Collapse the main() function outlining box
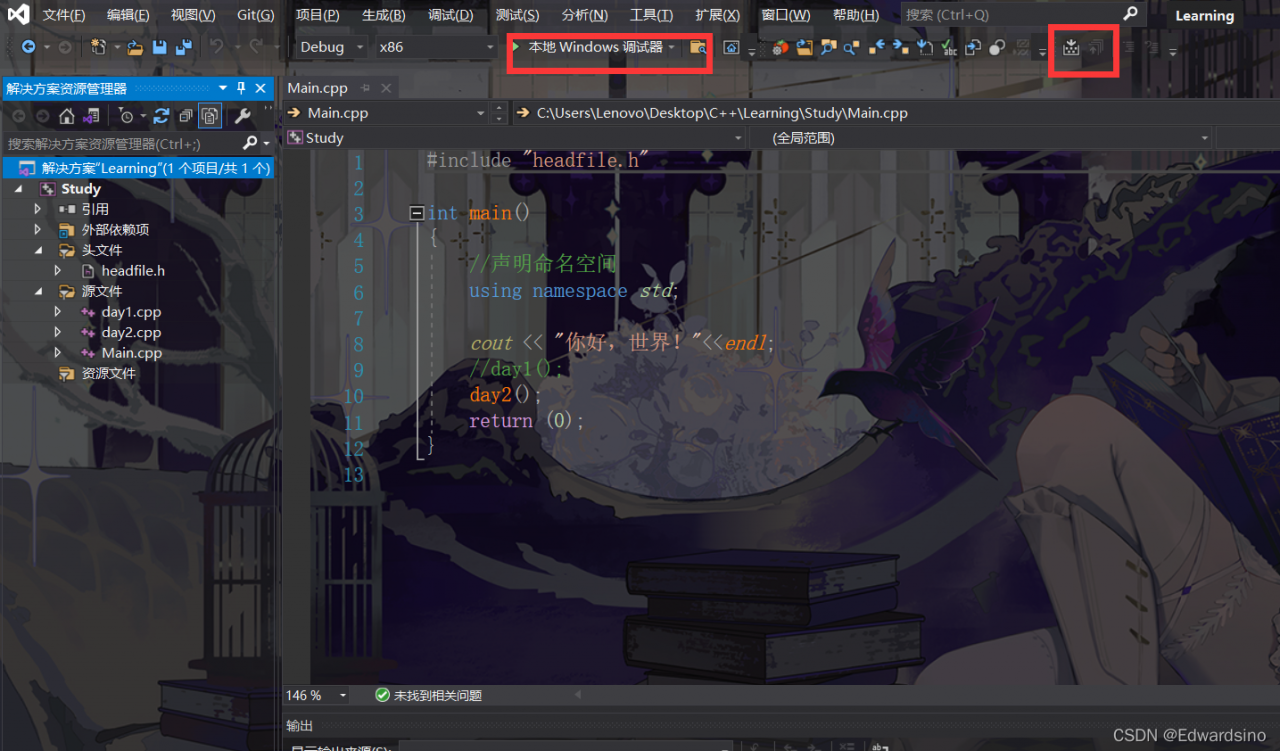The image size is (1280, 751). coord(417,213)
